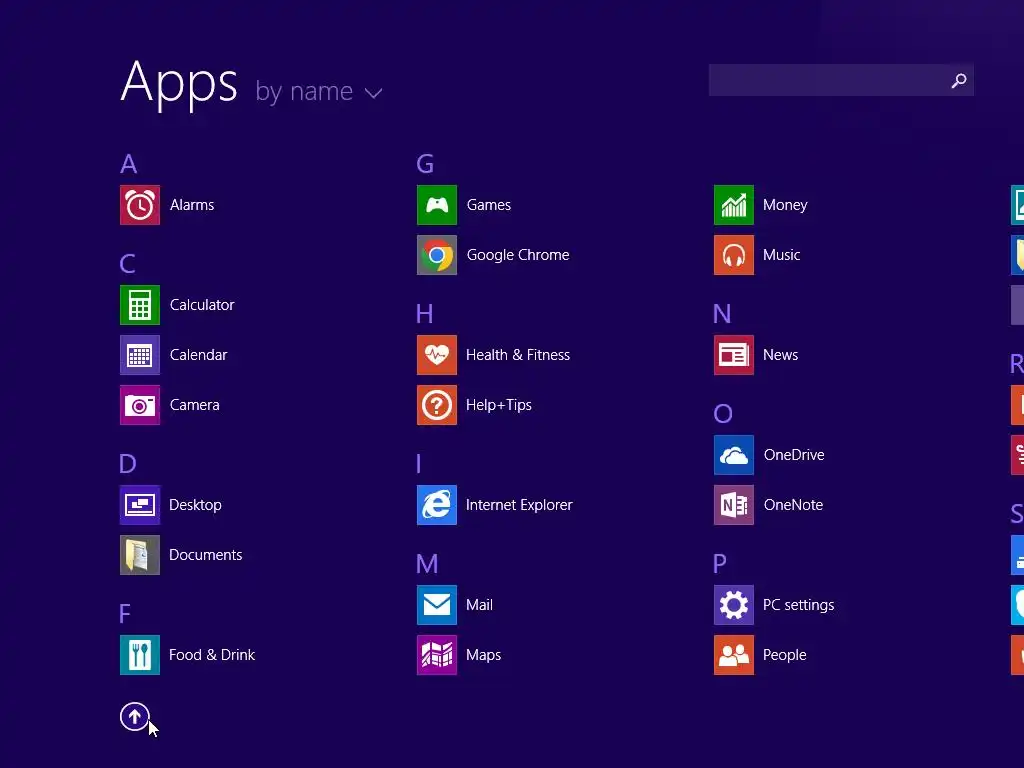Open the Desktop tile icon
The height and width of the screenshot is (768, 1024).
click(x=140, y=505)
